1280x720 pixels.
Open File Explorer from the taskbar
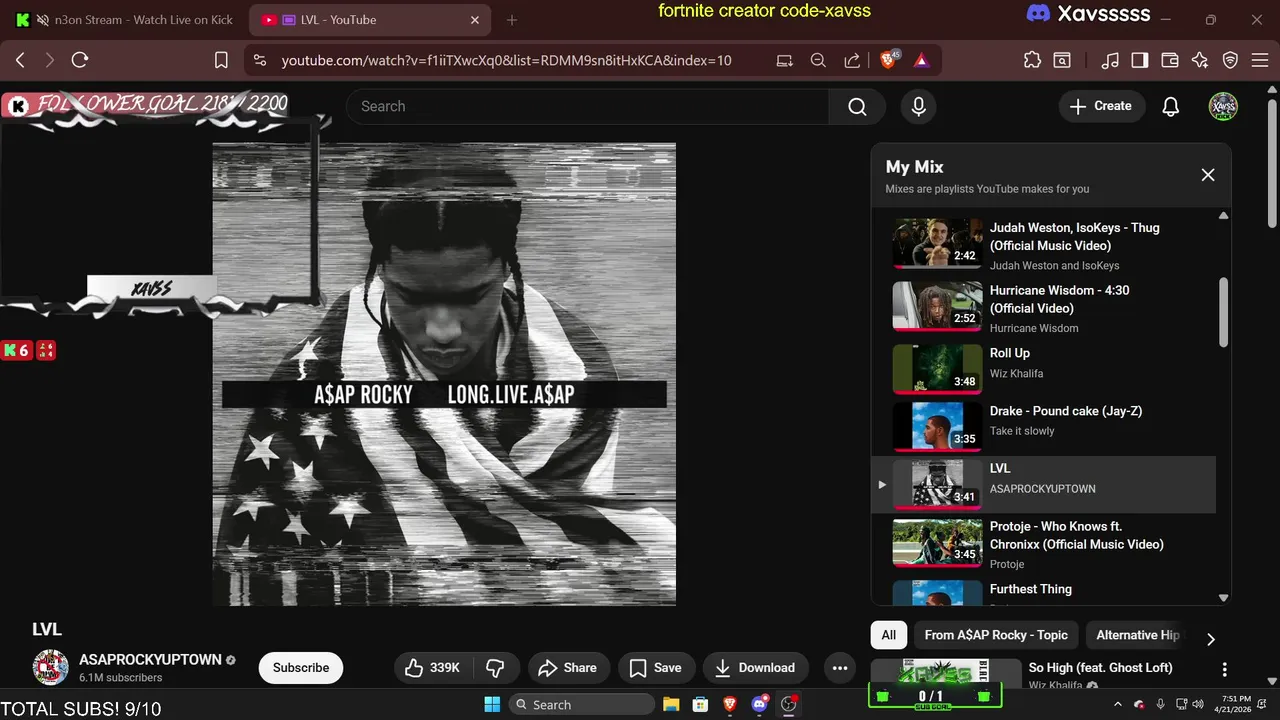coord(671,704)
